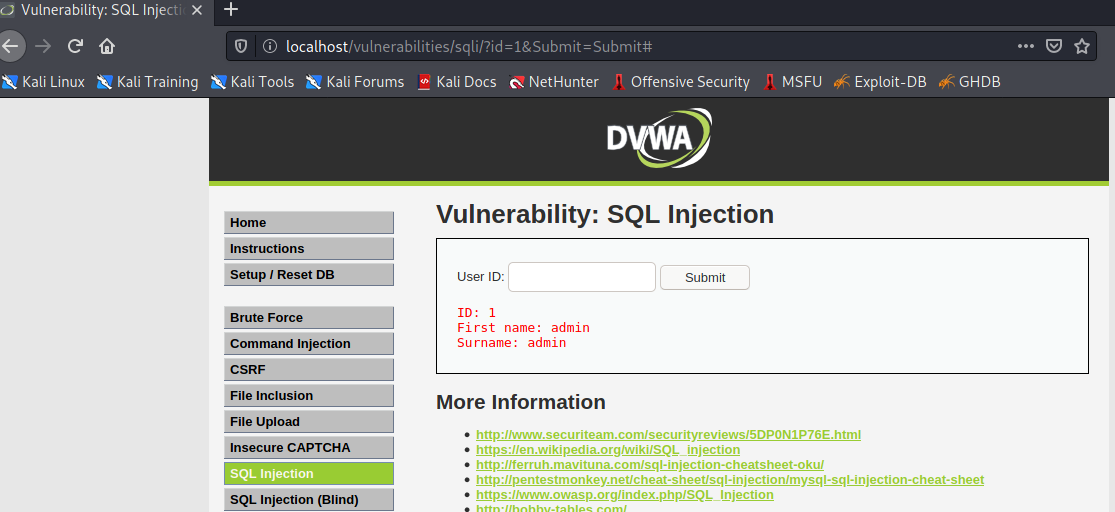The height and width of the screenshot is (512, 1115).
Task: Go back to the previous page
Action: tap(10, 46)
